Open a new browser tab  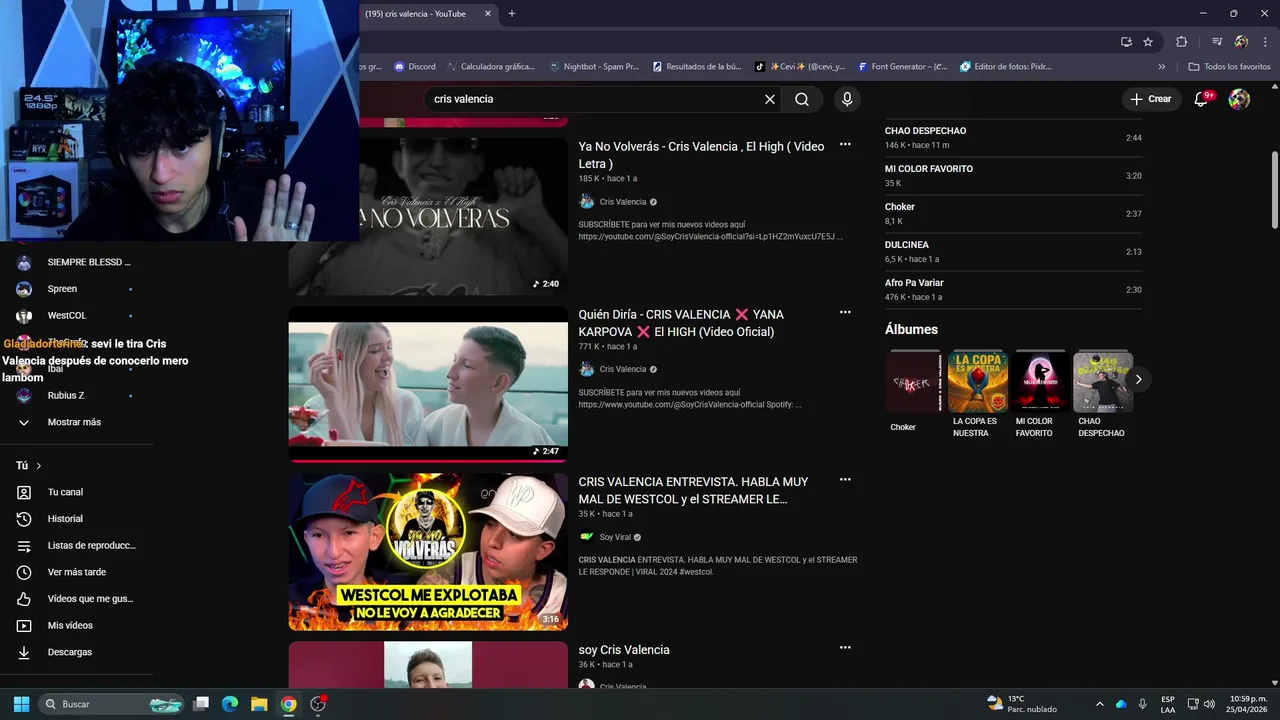(x=512, y=14)
